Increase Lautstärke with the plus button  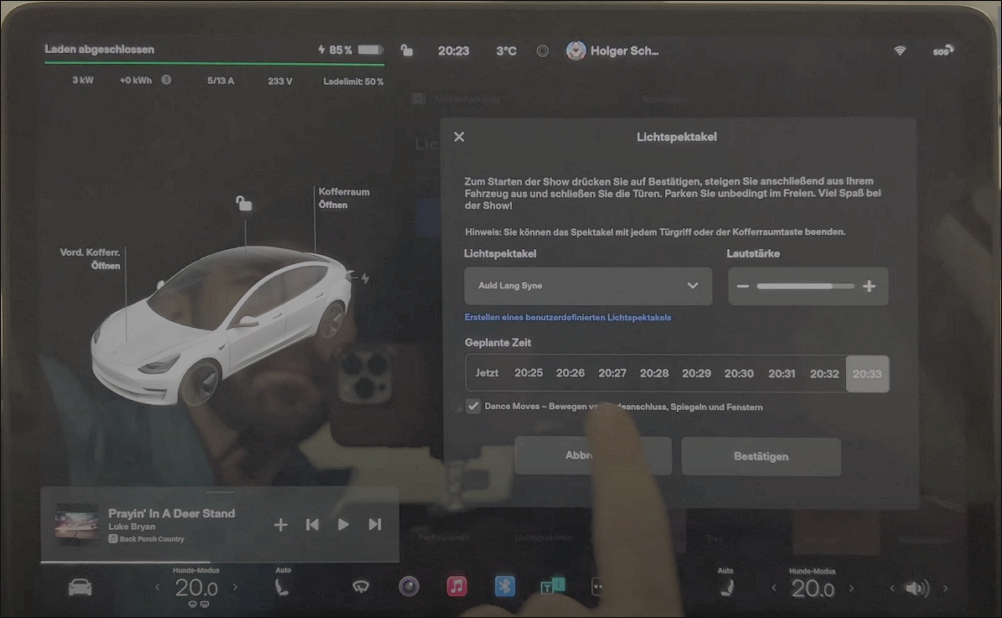[869, 286]
